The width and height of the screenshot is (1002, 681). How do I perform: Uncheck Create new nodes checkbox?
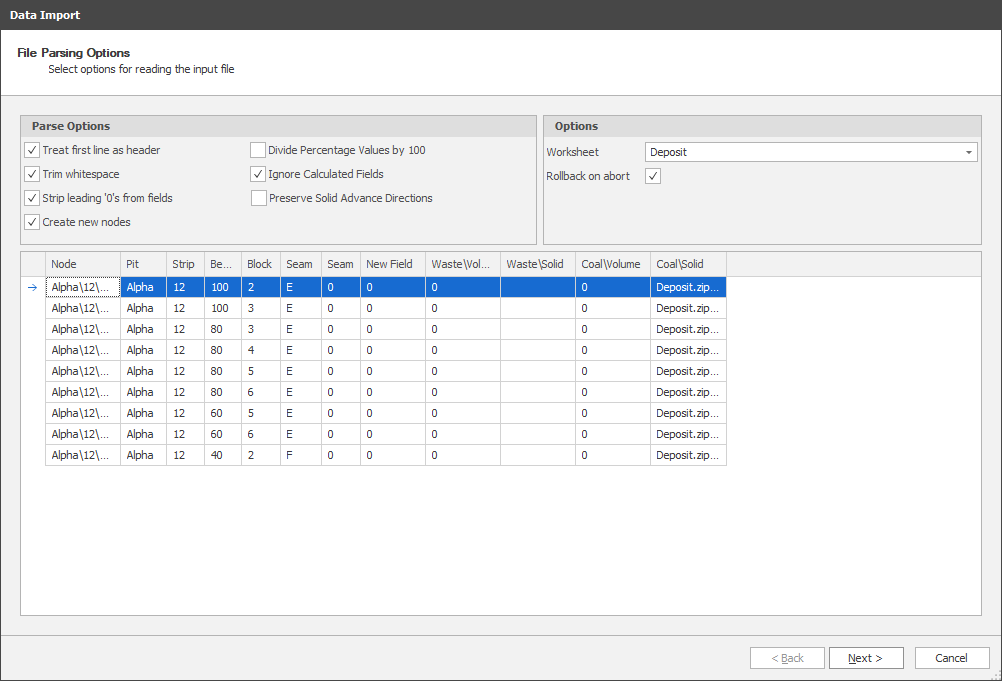32,222
